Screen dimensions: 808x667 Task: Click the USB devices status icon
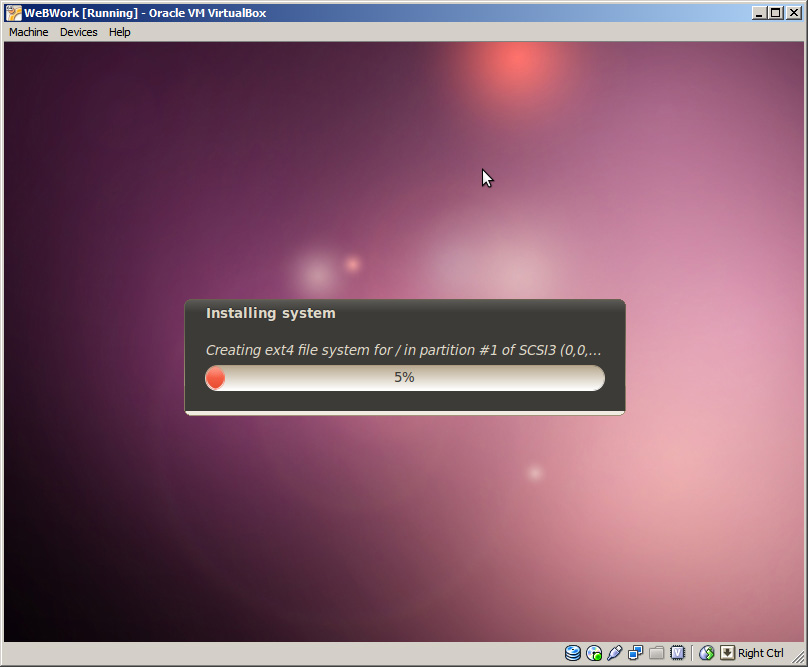coord(614,653)
